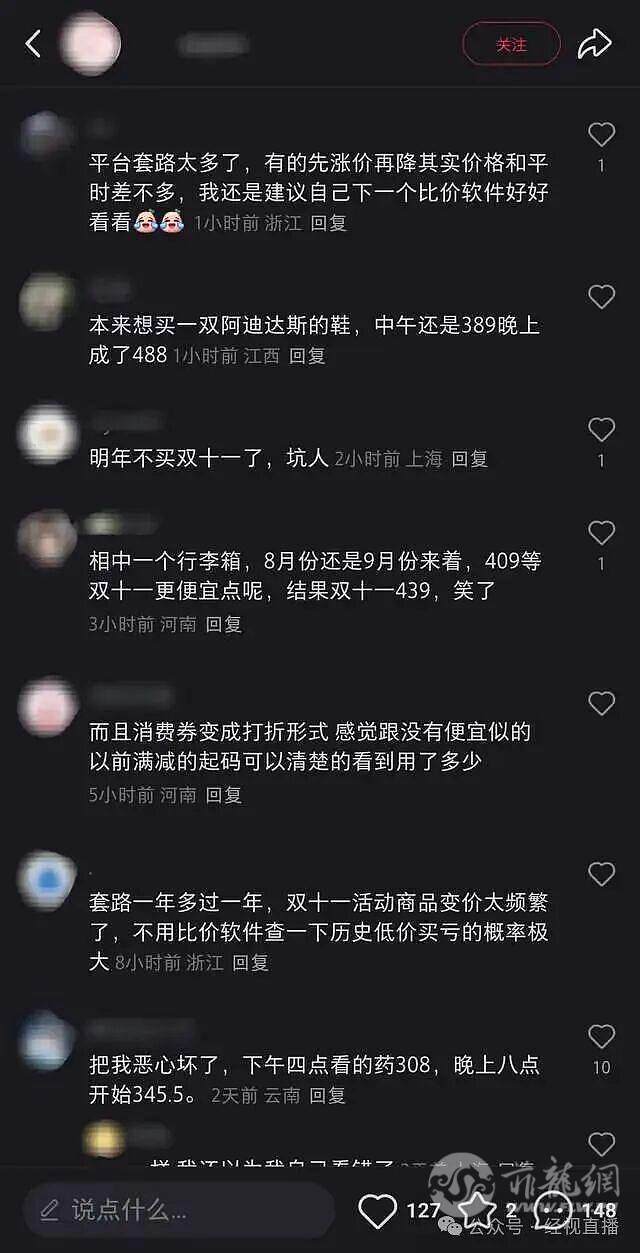The height and width of the screenshot is (1253, 640).
Task: Follow the author with 关注 button
Action: click(511, 45)
